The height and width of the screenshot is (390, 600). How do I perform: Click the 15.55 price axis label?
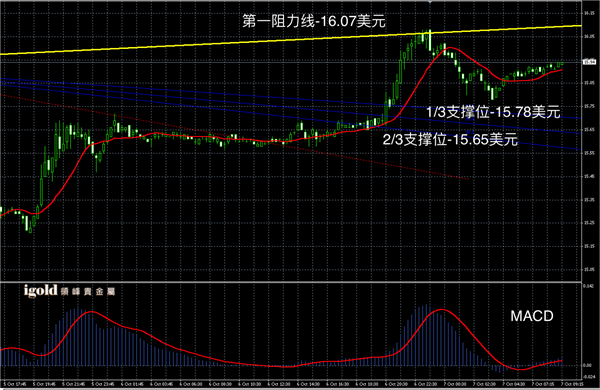pyautogui.click(x=589, y=153)
